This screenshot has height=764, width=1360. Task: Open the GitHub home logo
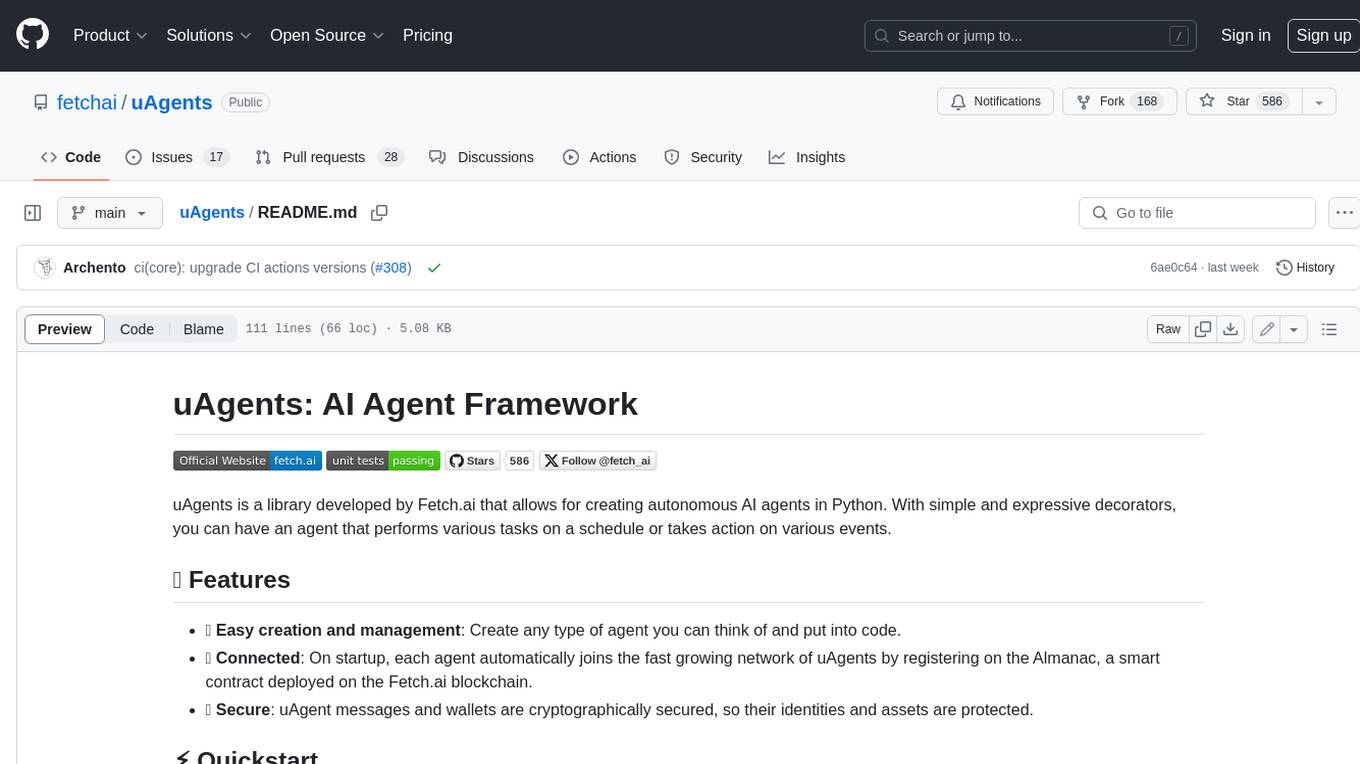pyautogui.click(x=33, y=35)
